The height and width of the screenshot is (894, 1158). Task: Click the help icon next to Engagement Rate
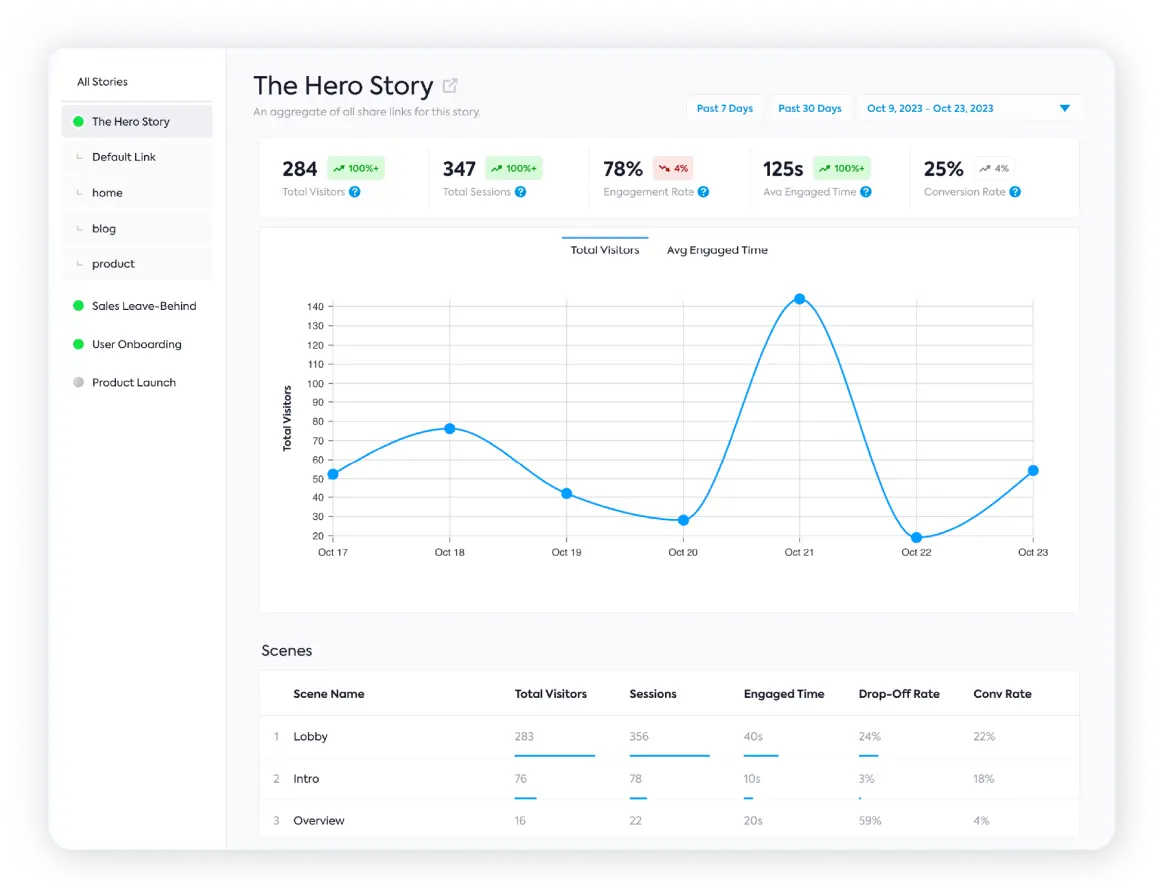tap(703, 192)
